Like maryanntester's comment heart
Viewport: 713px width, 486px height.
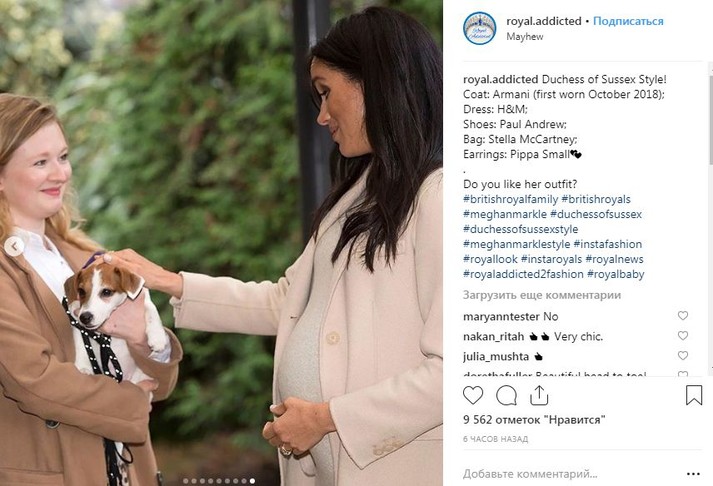(x=683, y=316)
